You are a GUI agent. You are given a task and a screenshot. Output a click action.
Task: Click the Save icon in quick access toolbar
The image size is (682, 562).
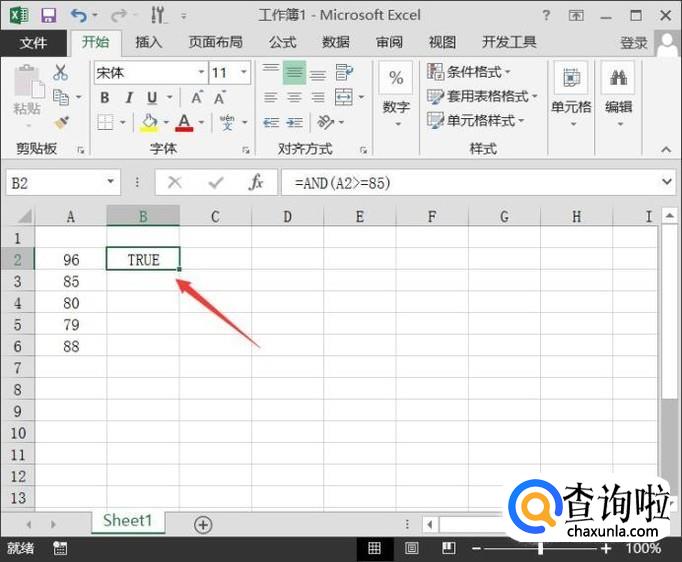(49, 16)
